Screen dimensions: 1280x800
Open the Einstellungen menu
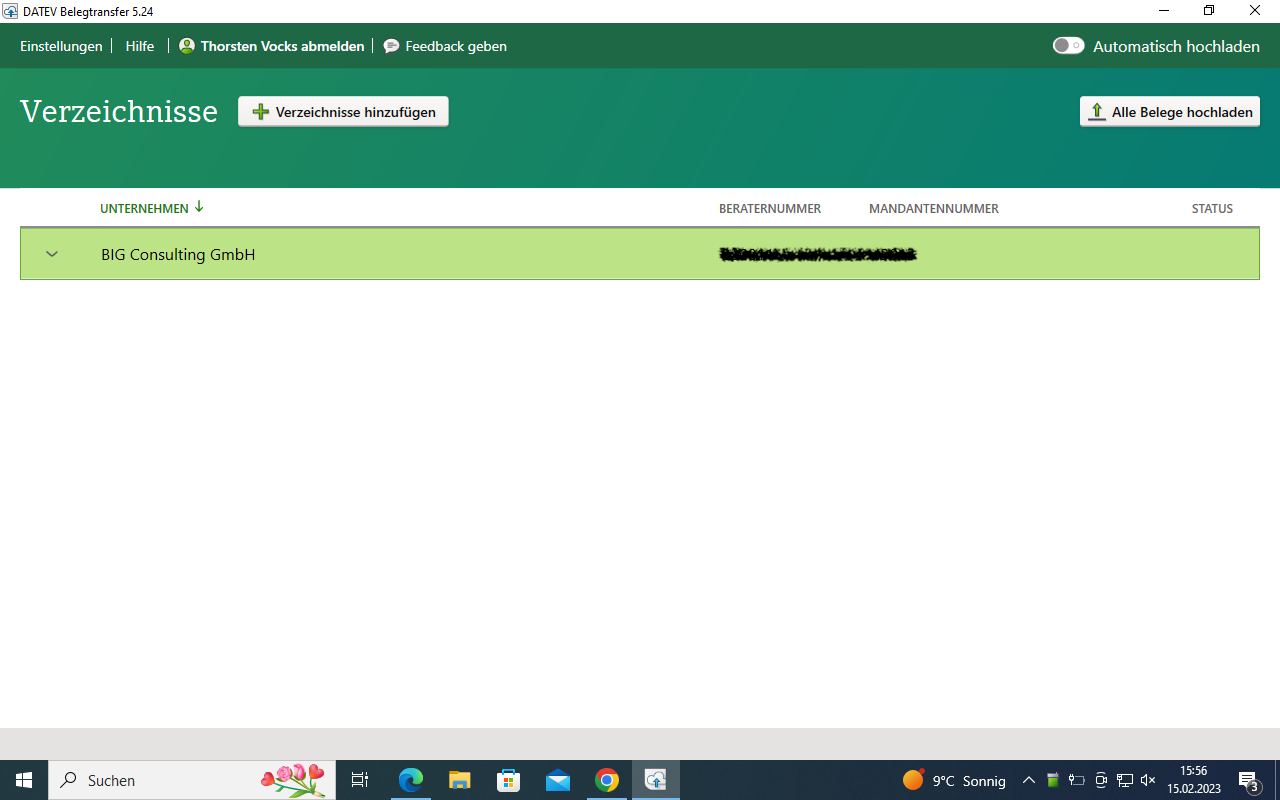61,46
